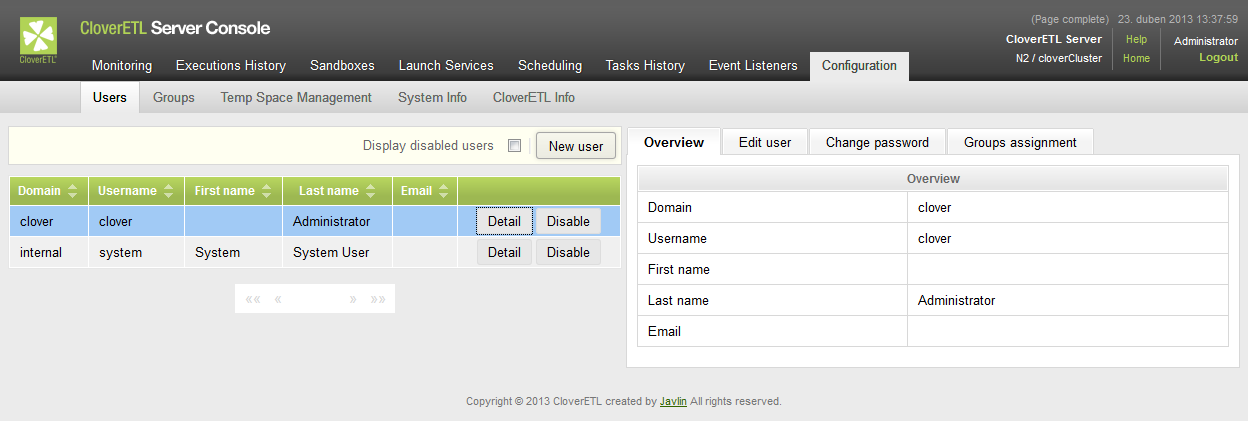Sort by First name column arrows
The width and height of the screenshot is (1248, 421).
267,191
